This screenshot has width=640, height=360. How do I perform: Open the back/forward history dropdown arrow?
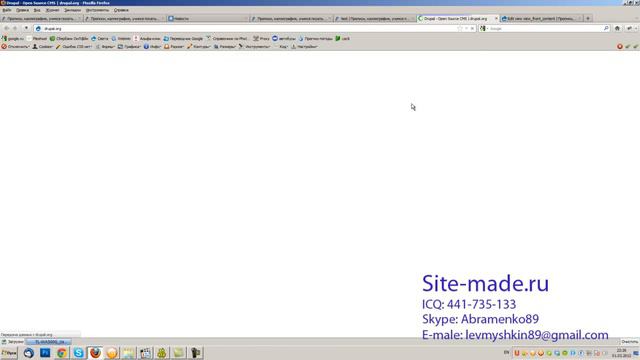coord(26,28)
